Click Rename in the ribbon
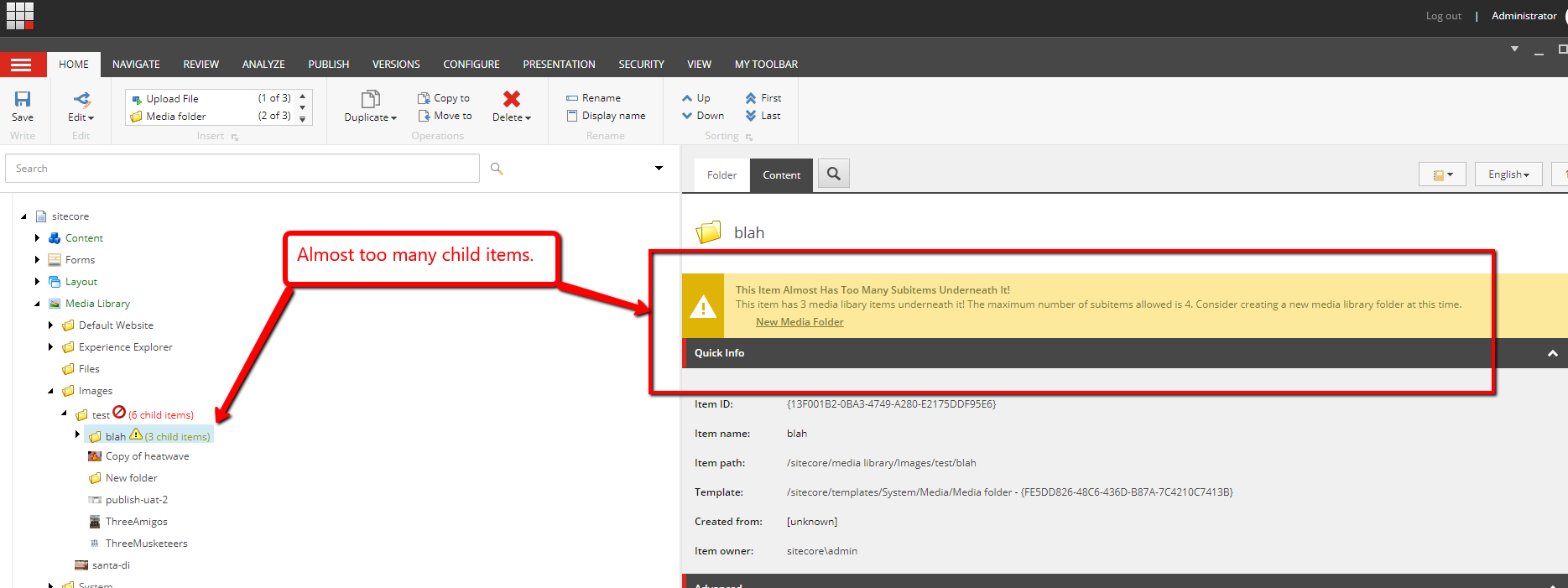The width and height of the screenshot is (1568, 588). [594, 98]
